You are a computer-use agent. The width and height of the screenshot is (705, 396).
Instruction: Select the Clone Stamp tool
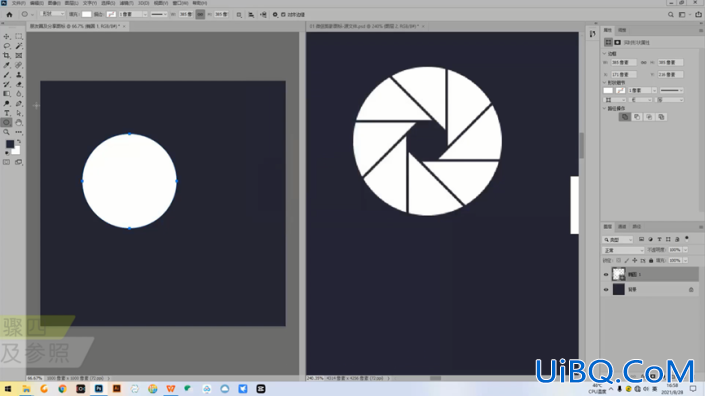point(18,75)
